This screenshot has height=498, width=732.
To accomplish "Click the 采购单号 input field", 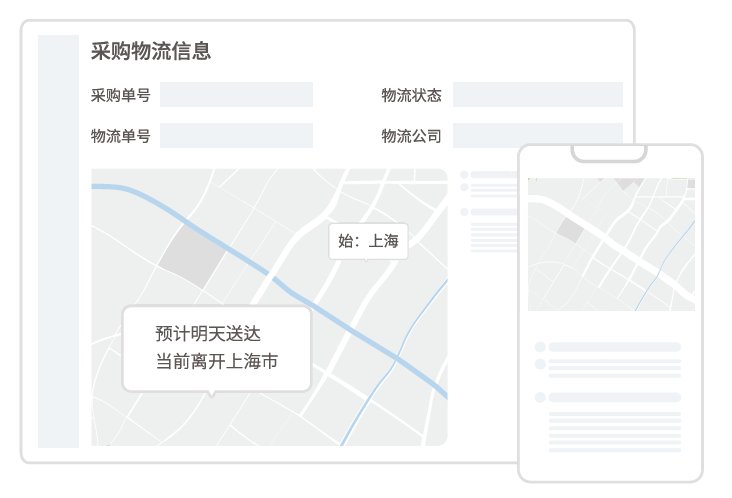I will [236, 95].
